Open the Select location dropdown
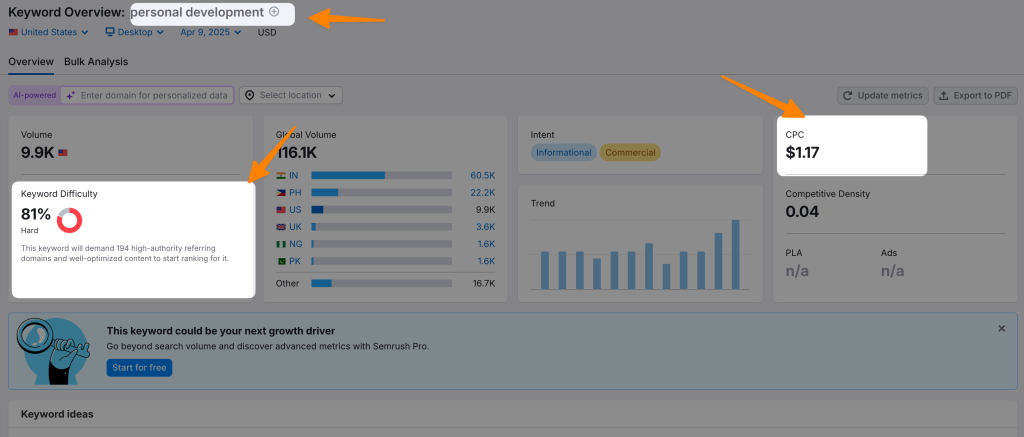This screenshot has height=437, width=1024. tap(291, 95)
